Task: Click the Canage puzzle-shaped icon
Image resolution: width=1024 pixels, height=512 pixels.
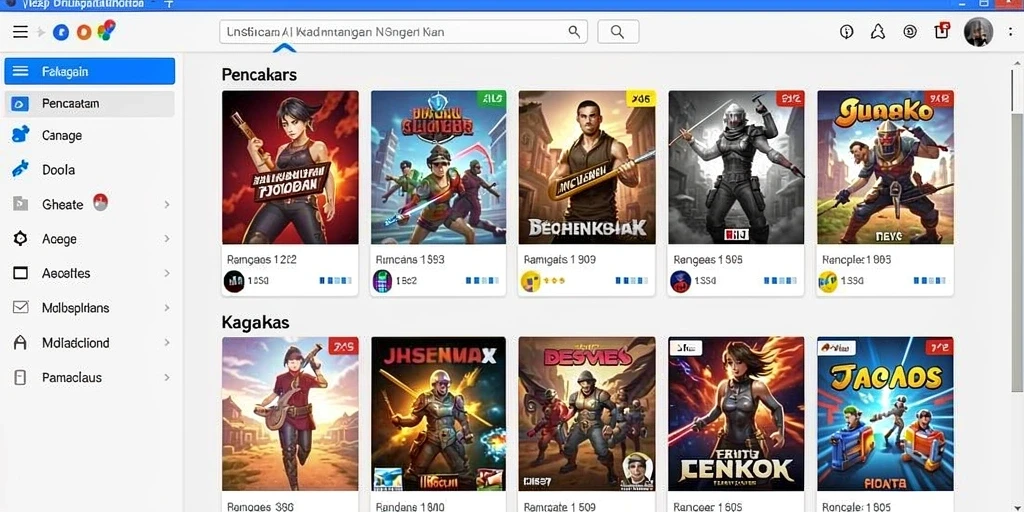Action: [21, 134]
